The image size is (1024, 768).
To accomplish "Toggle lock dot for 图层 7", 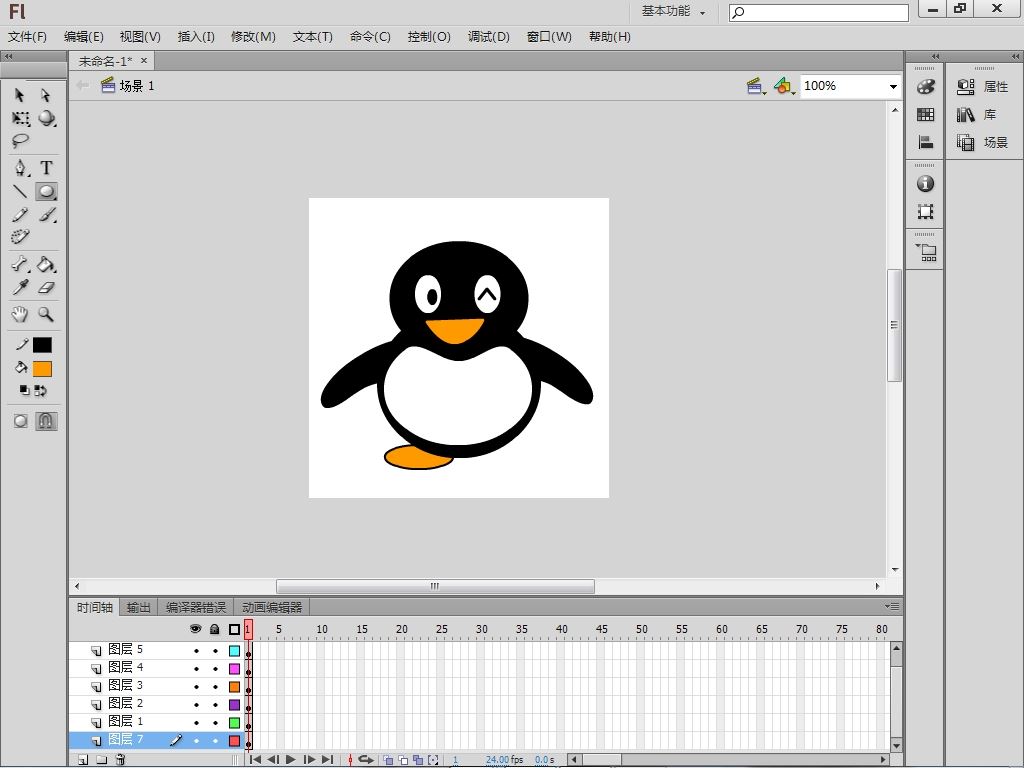I will pyautogui.click(x=215, y=741).
